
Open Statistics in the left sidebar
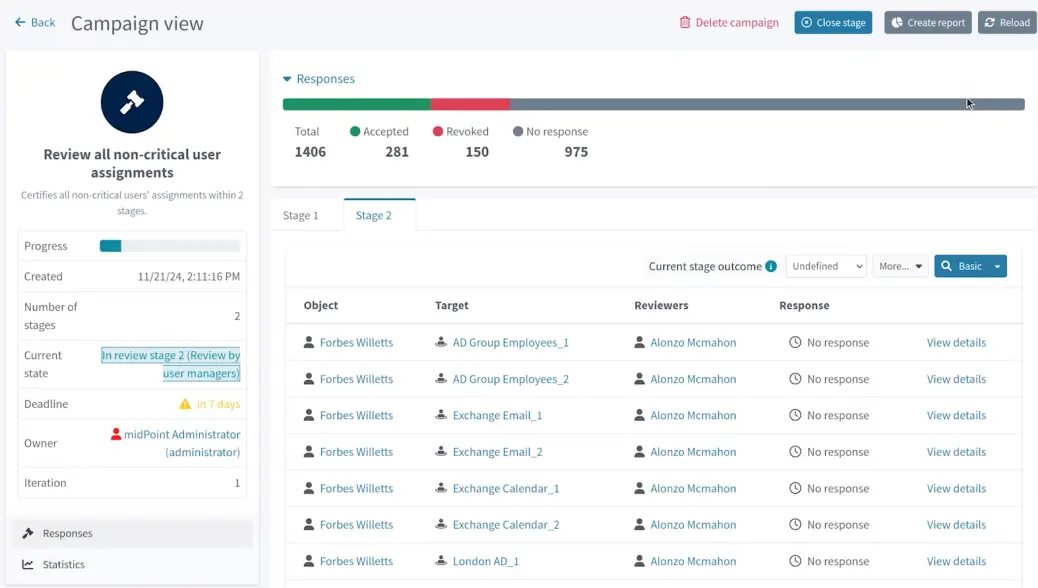click(x=63, y=565)
